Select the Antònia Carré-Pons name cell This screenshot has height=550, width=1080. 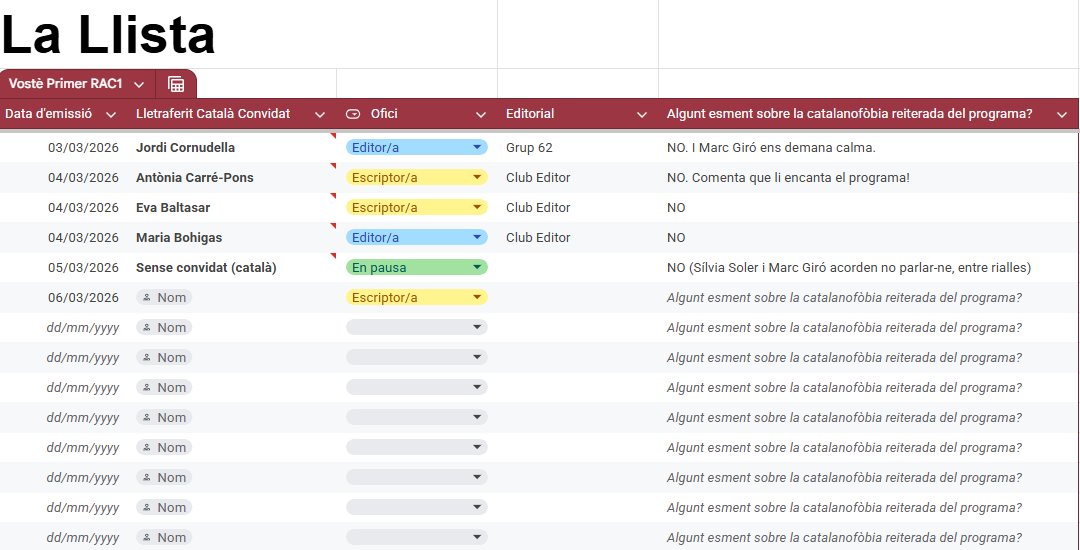click(x=195, y=178)
